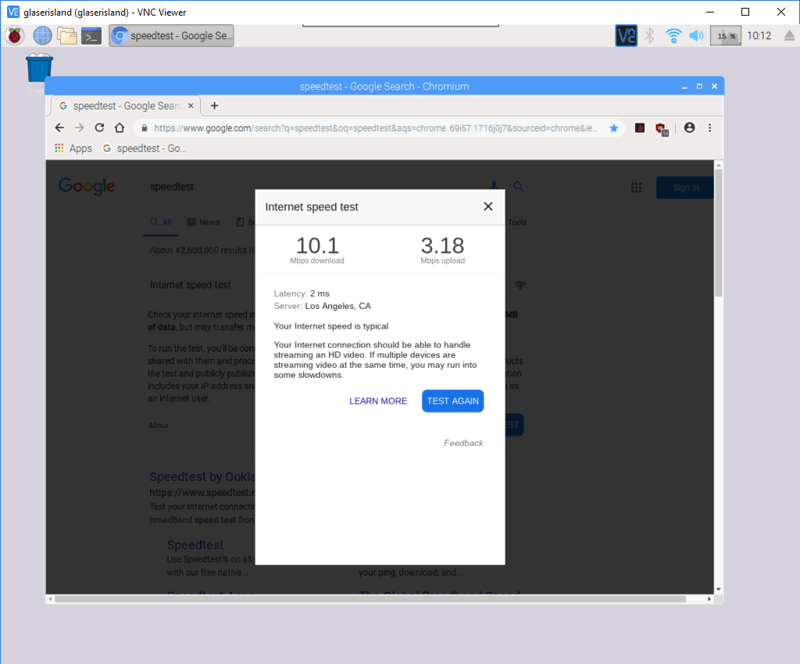Launch the terminal from the taskbar
Screen dimensions: 800x664
(92, 35)
